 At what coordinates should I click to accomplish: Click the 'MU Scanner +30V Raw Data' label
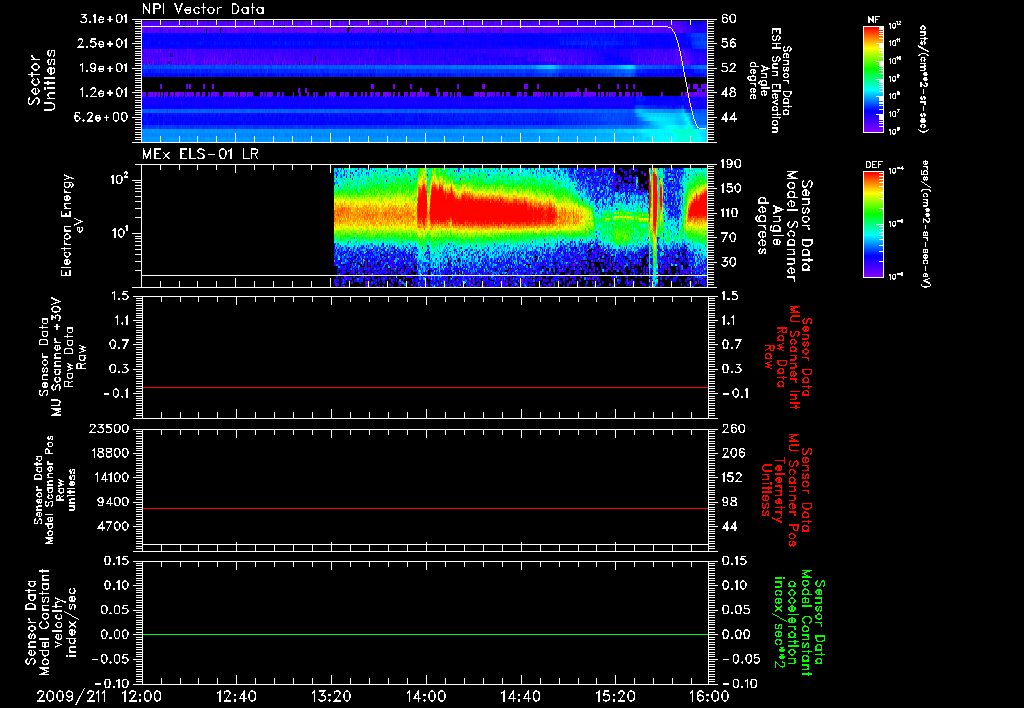point(62,358)
